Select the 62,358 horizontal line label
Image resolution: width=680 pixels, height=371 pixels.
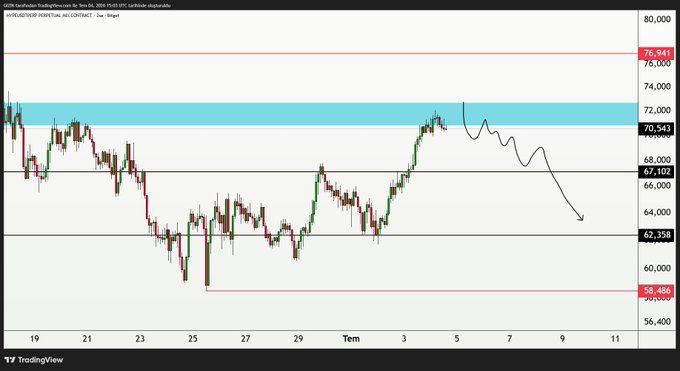(x=657, y=235)
